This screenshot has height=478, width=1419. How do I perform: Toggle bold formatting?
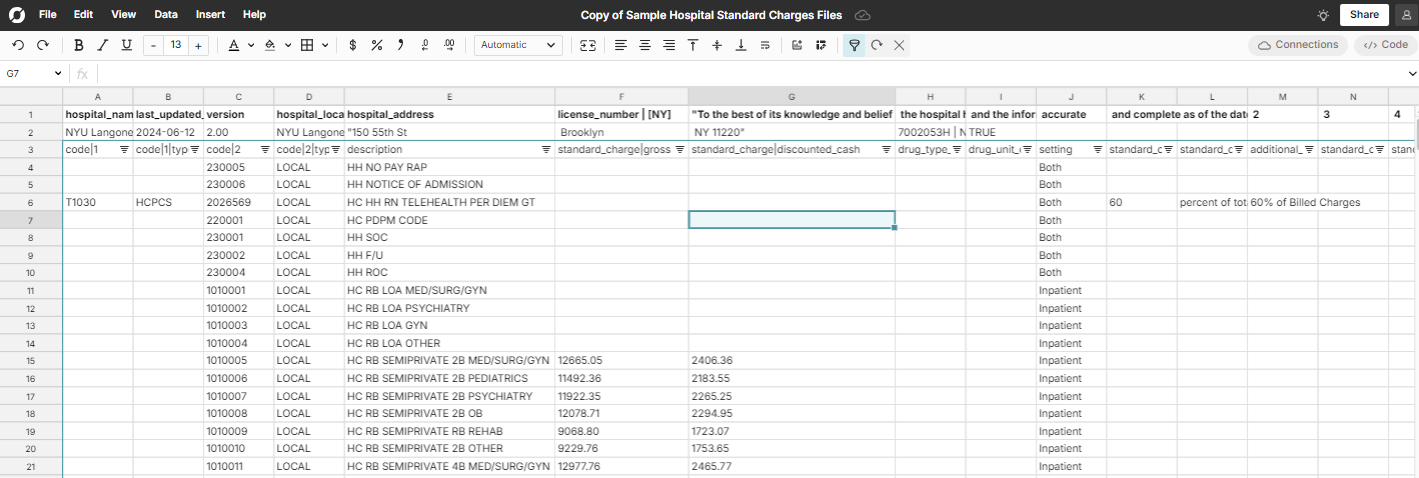[x=79, y=45]
